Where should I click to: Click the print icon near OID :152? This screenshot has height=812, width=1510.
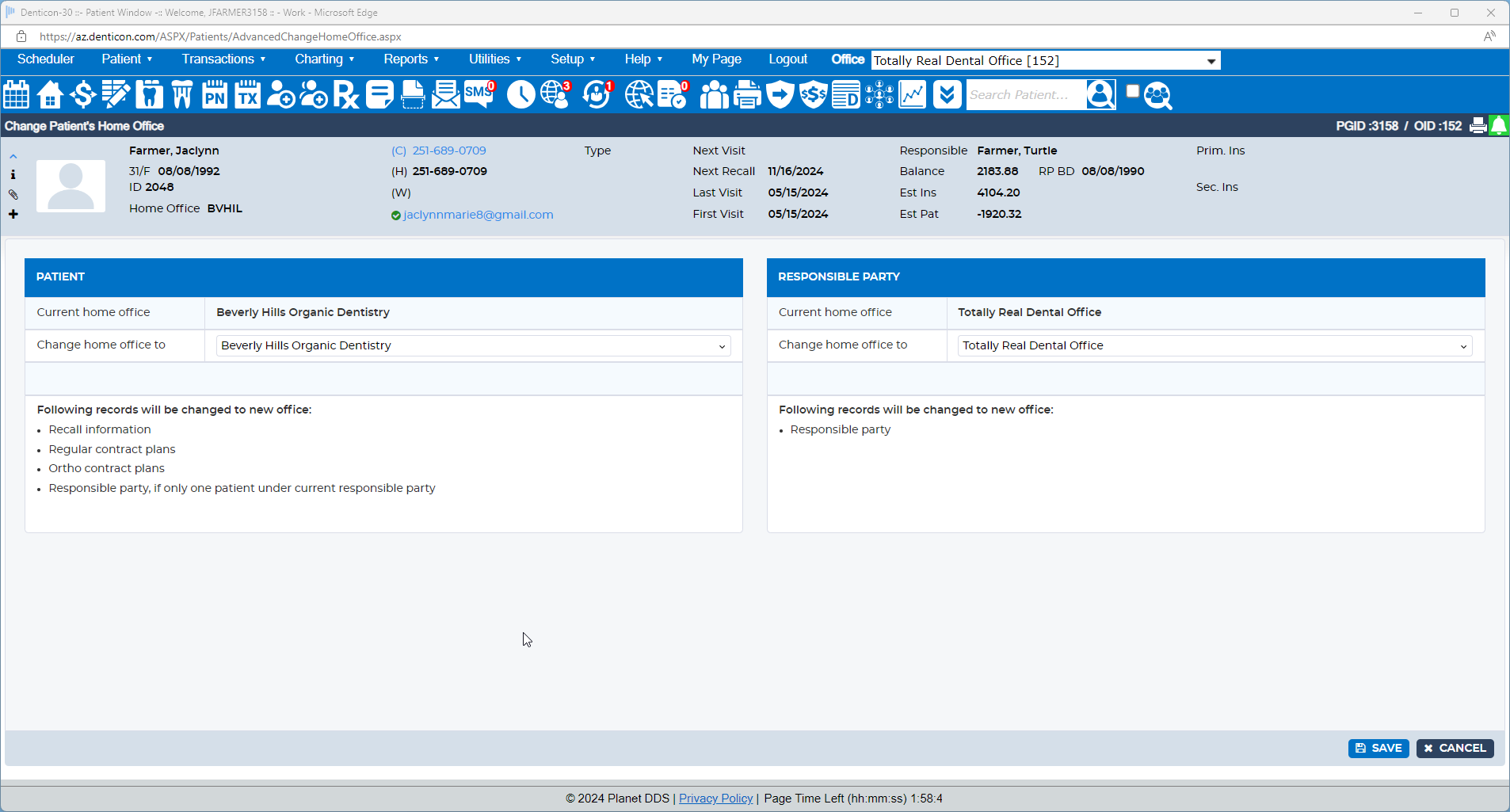pyautogui.click(x=1478, y=125)
